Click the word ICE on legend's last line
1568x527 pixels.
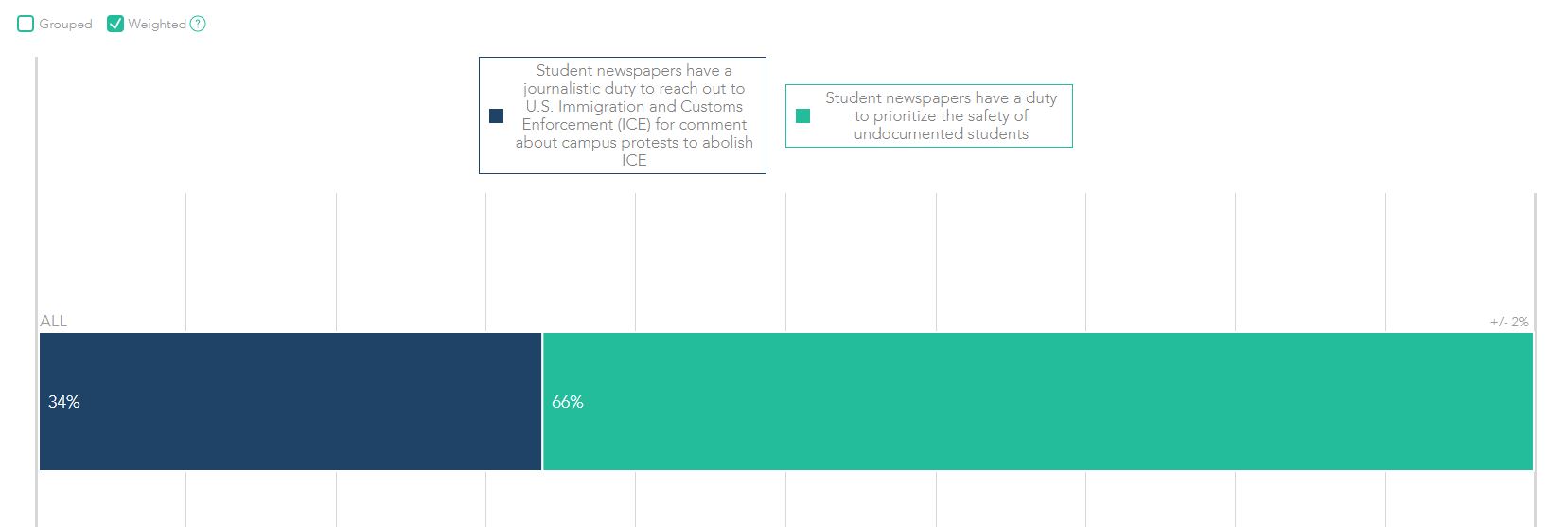tap(634, 160)
